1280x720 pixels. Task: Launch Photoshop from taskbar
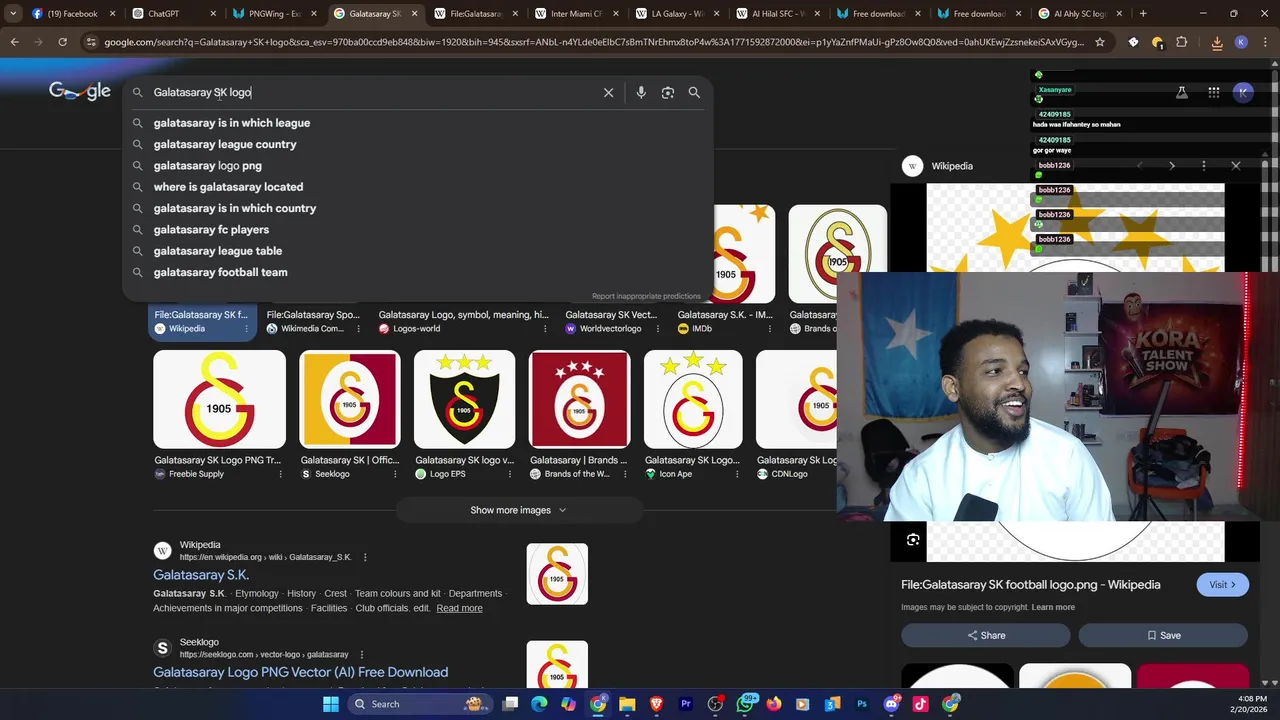(x=861, y=704)
